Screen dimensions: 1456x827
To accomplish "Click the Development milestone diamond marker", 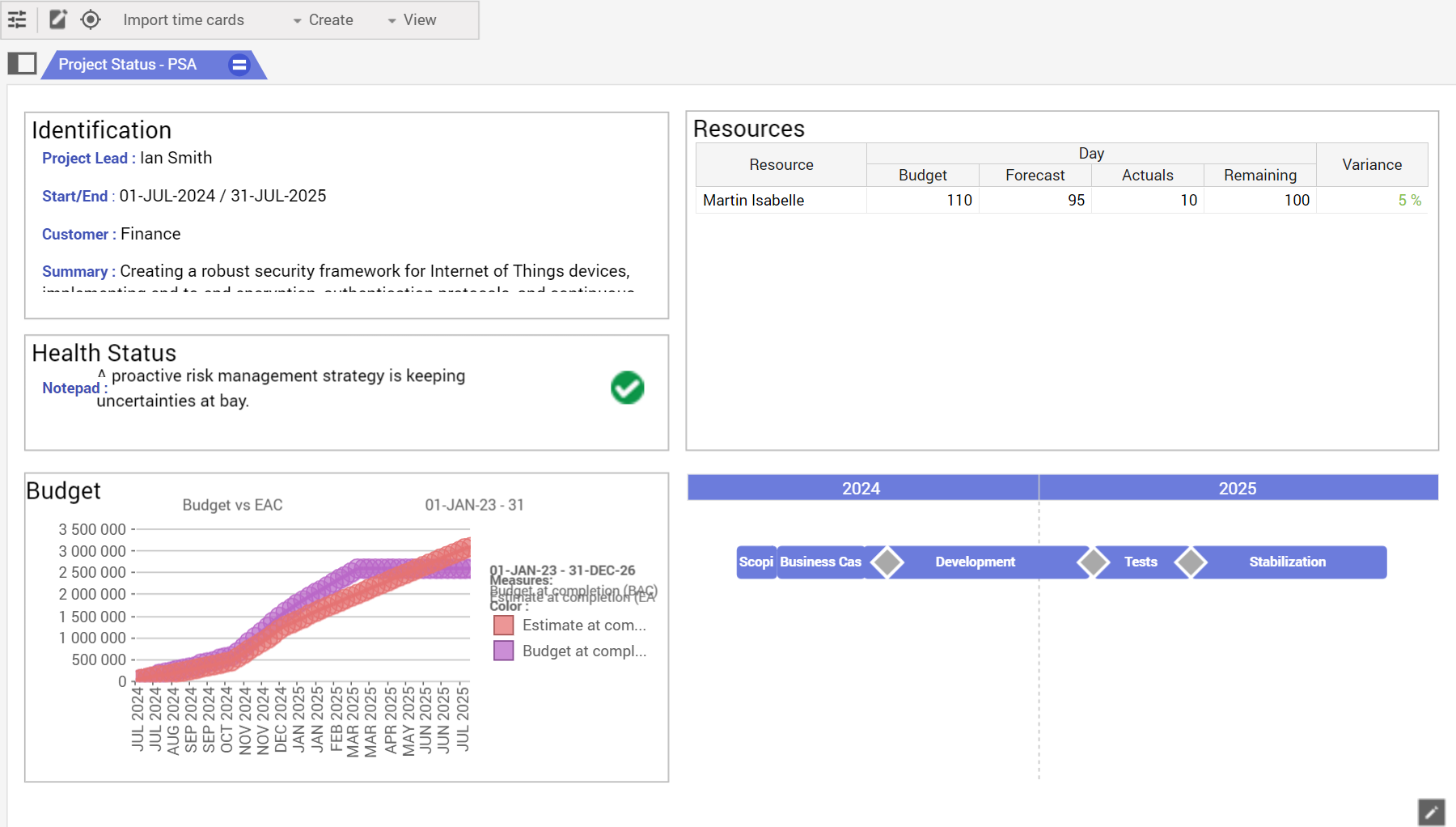I will point(887,562).
